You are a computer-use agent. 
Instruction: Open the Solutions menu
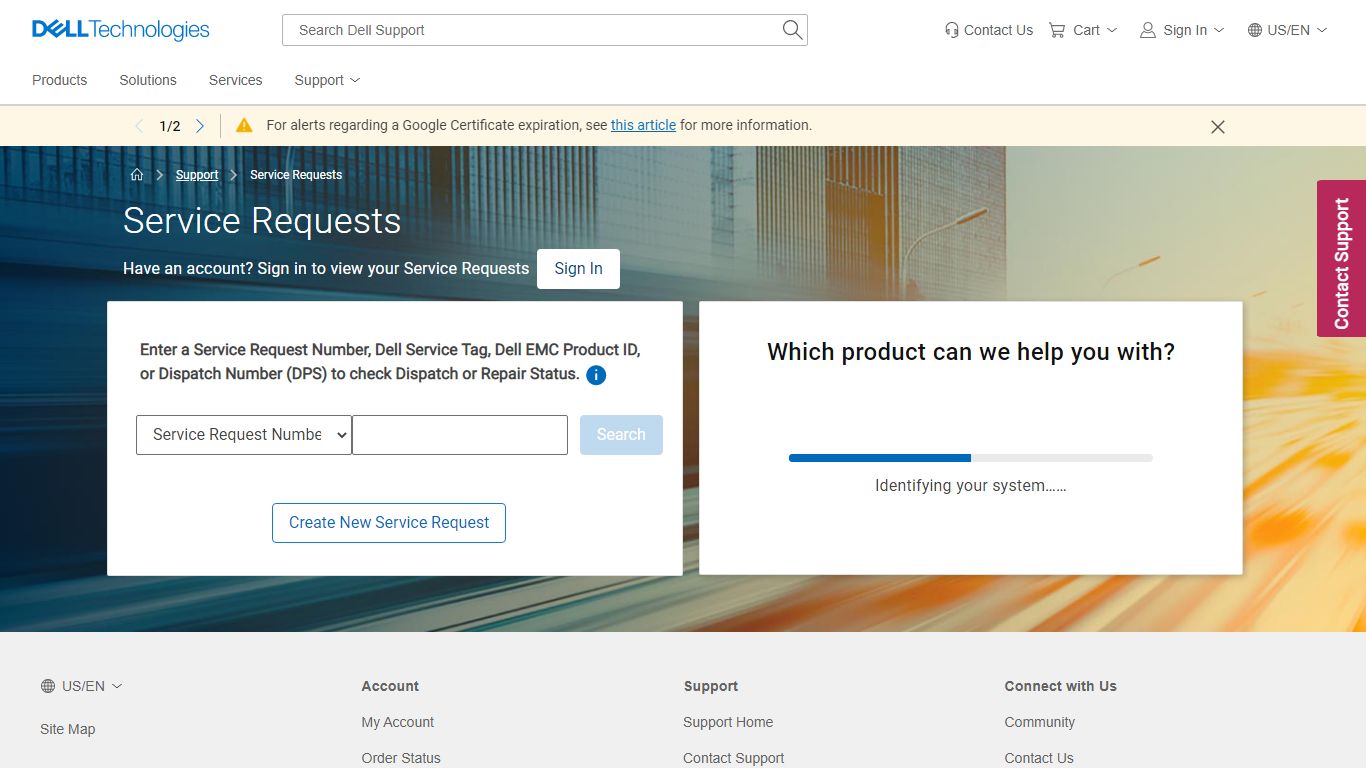(x=148, y=80)
